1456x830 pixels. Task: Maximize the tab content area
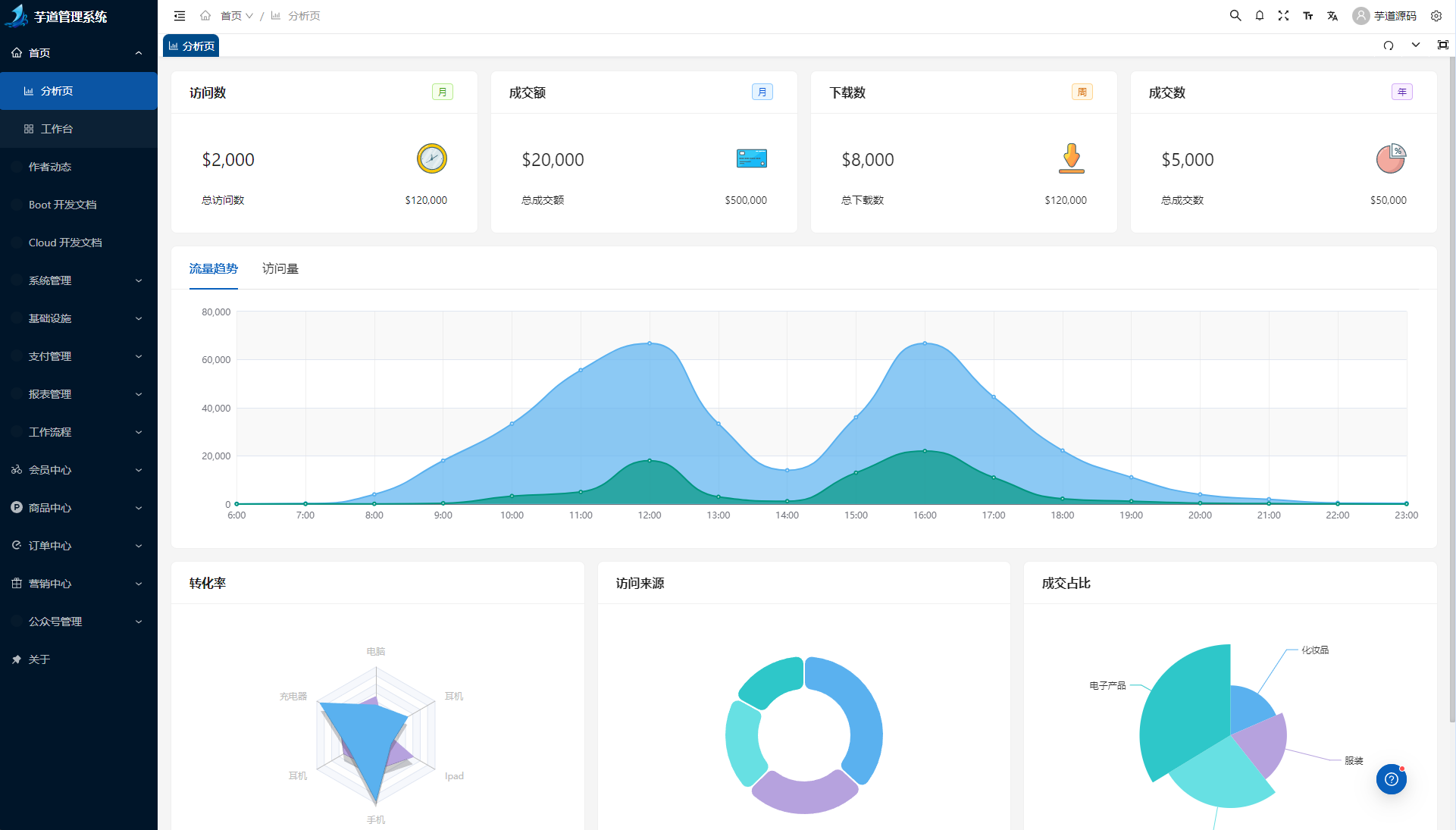coord(1442,45)
